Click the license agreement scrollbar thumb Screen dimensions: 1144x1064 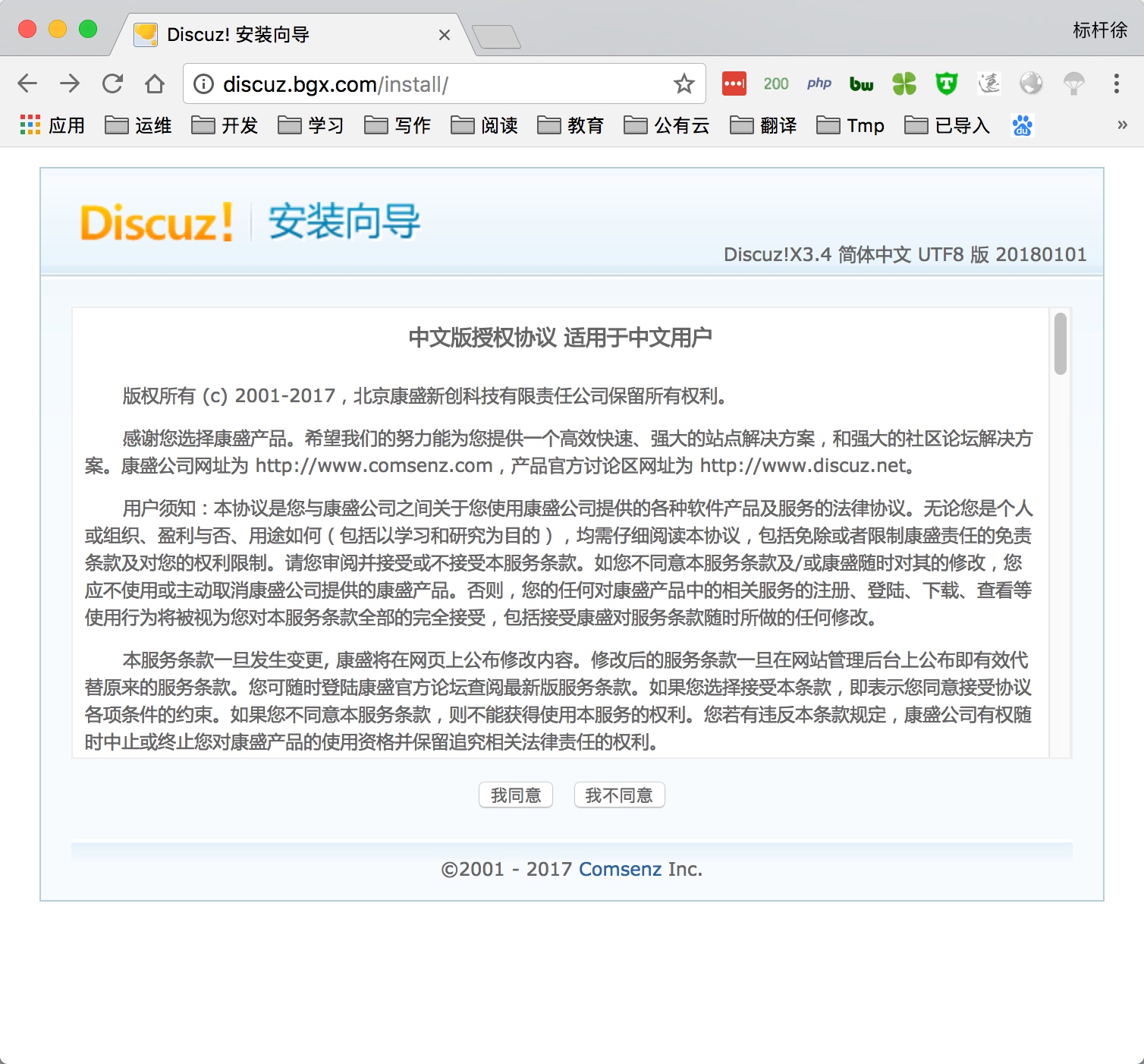pyautogui.click(x=1061, y=344)
